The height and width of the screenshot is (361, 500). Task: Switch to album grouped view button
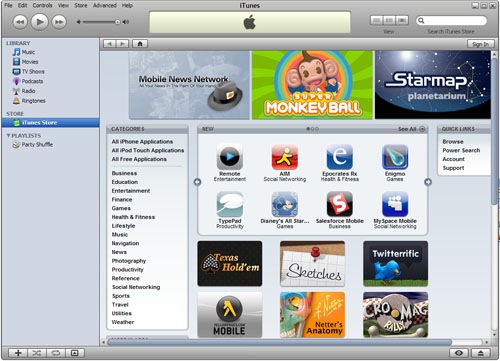click(389, 20)
